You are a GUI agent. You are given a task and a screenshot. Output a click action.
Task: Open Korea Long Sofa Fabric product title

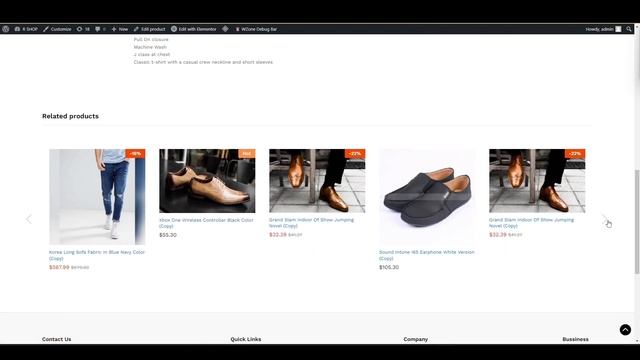tap(97, 255)
